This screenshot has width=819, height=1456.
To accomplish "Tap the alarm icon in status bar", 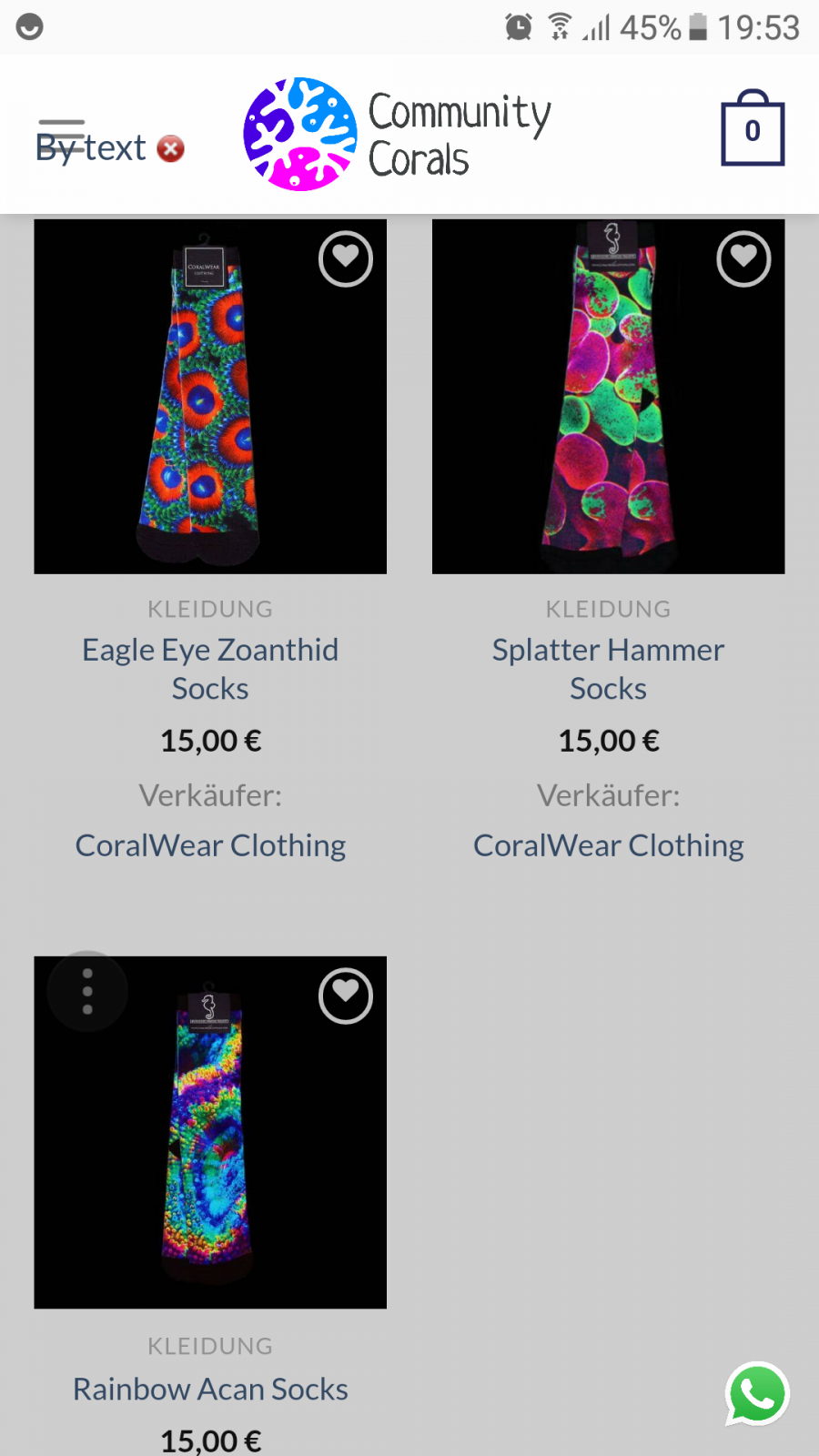I will 519,27.
